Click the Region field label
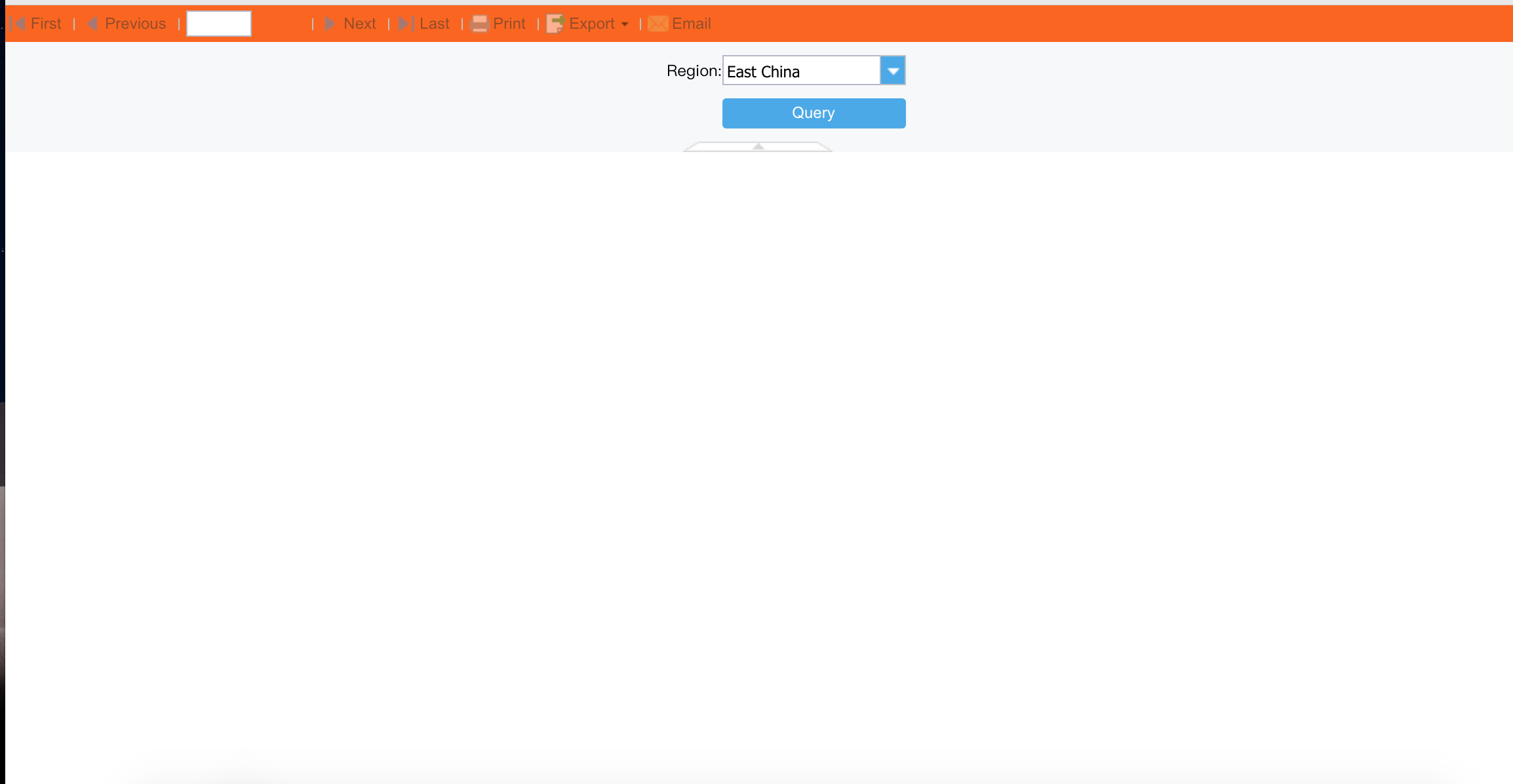The width and height of the screenshot is (1513, 784). [x=692, y=71]
